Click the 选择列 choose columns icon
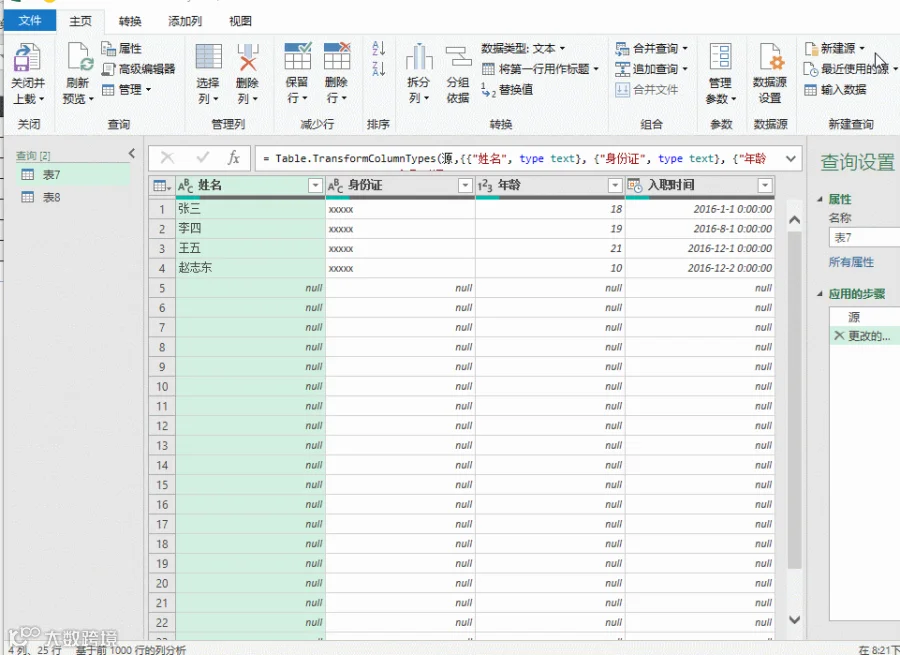Screen dimensions: 900x655 pyautogui.click(x=208, y=56)
